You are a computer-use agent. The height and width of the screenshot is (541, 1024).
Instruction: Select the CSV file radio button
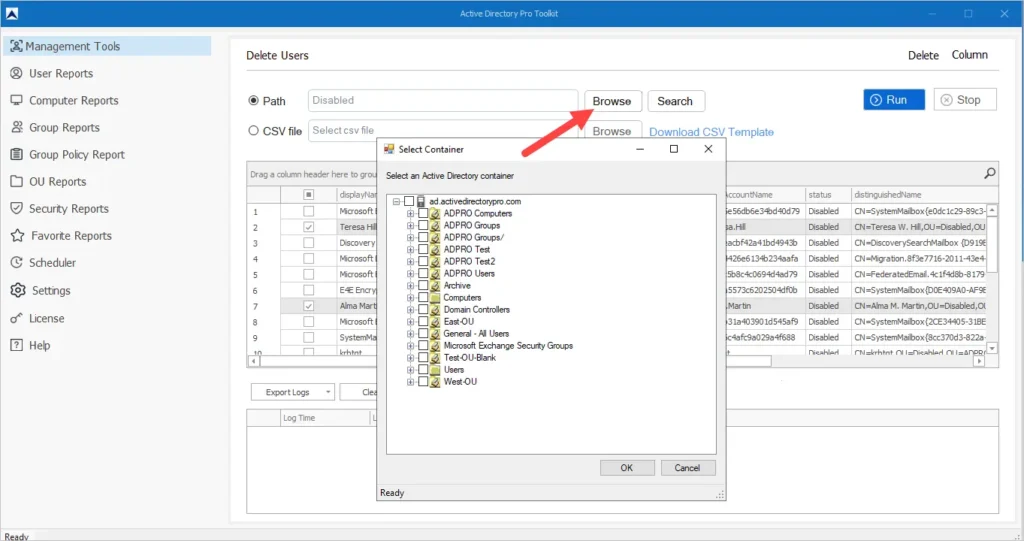[x=253, y=131]
